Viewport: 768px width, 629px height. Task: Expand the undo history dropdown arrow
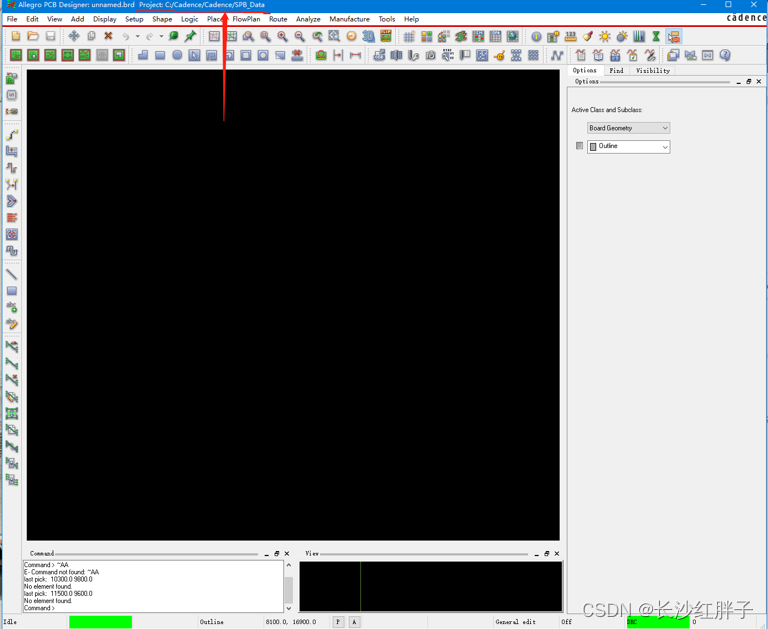[137, 37]
